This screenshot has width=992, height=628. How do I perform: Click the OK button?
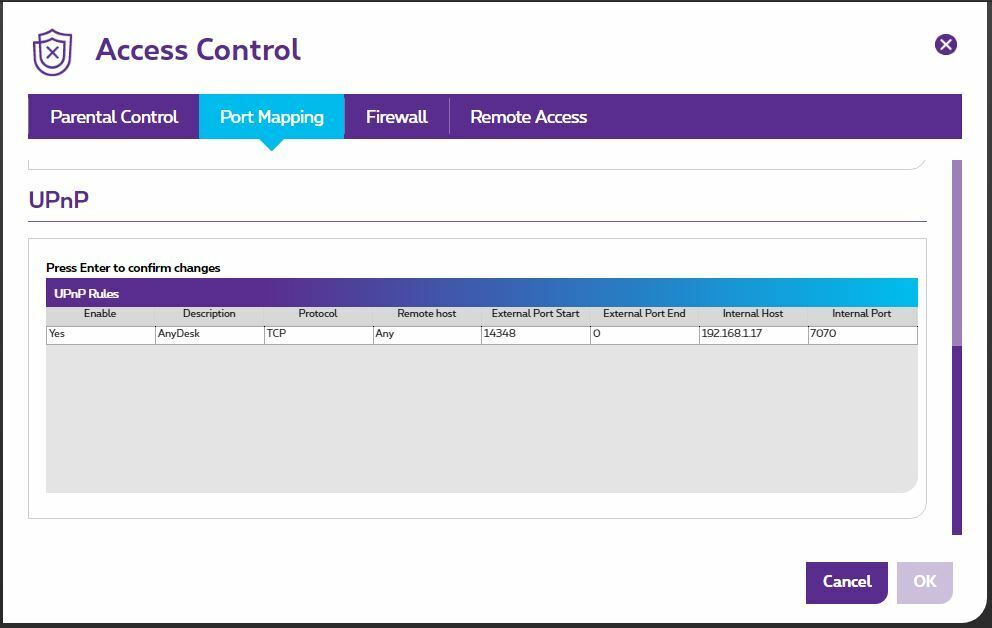(924, 581)
